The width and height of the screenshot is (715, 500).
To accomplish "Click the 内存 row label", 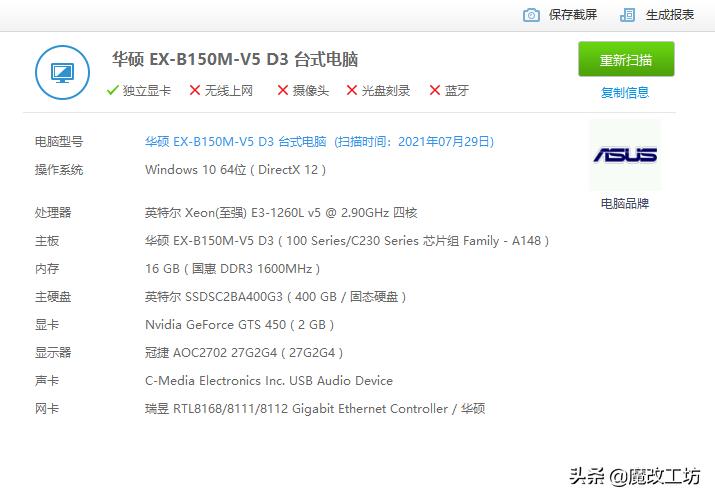I will pyautogui.click(x=47, y=269).
